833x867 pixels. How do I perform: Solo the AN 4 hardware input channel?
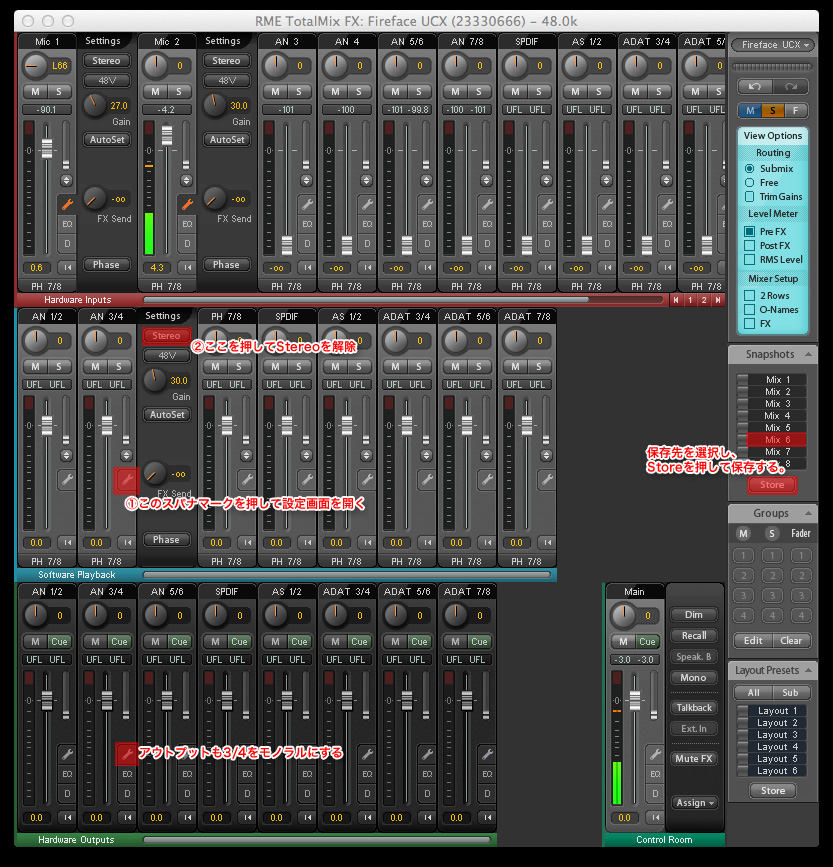coord(357,92)
